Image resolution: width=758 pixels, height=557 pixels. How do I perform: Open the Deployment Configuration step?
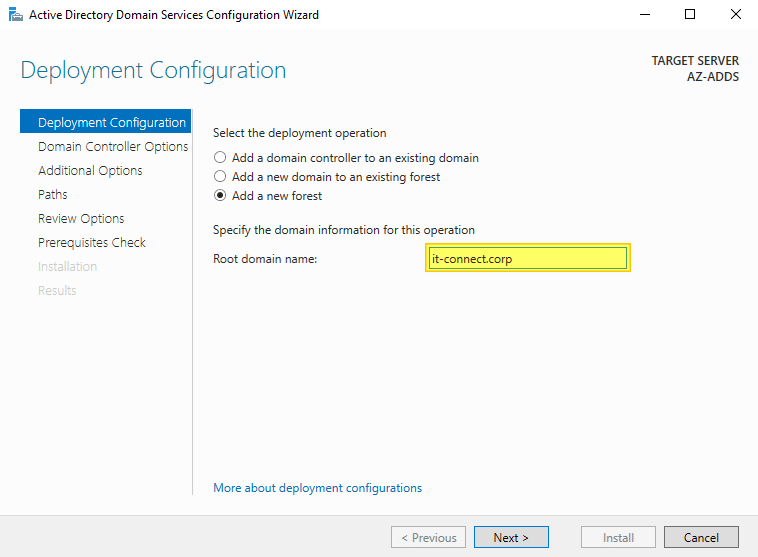pyautogui.click(x=111, y=123)
